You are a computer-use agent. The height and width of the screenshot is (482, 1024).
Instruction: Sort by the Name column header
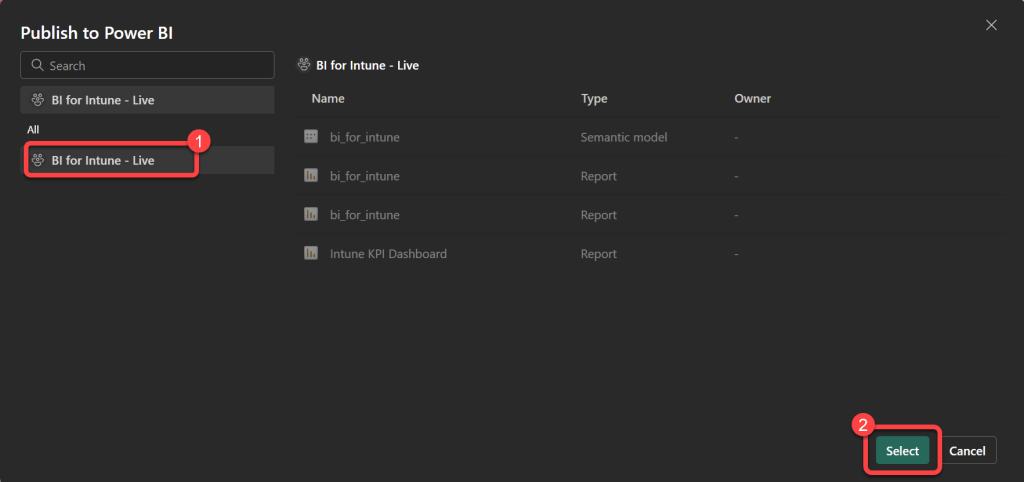(328, 99)
